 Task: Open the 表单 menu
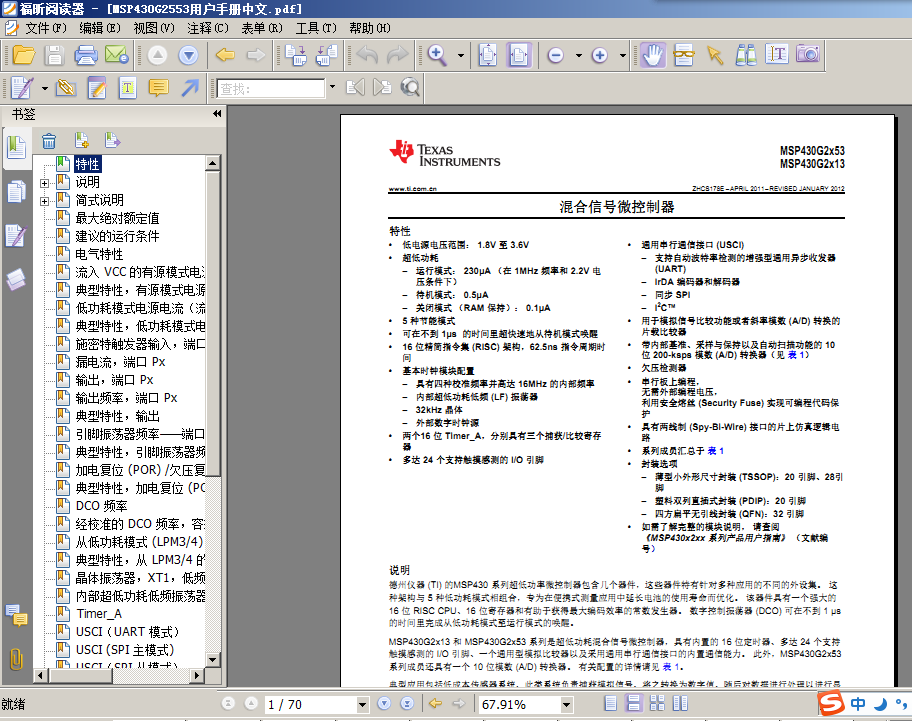(262, 28)
